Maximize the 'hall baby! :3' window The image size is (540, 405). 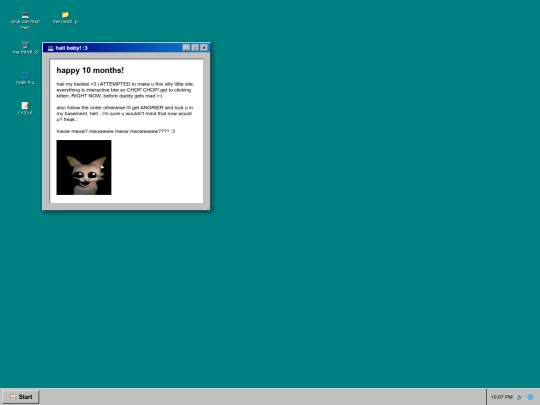click(195, 48)
